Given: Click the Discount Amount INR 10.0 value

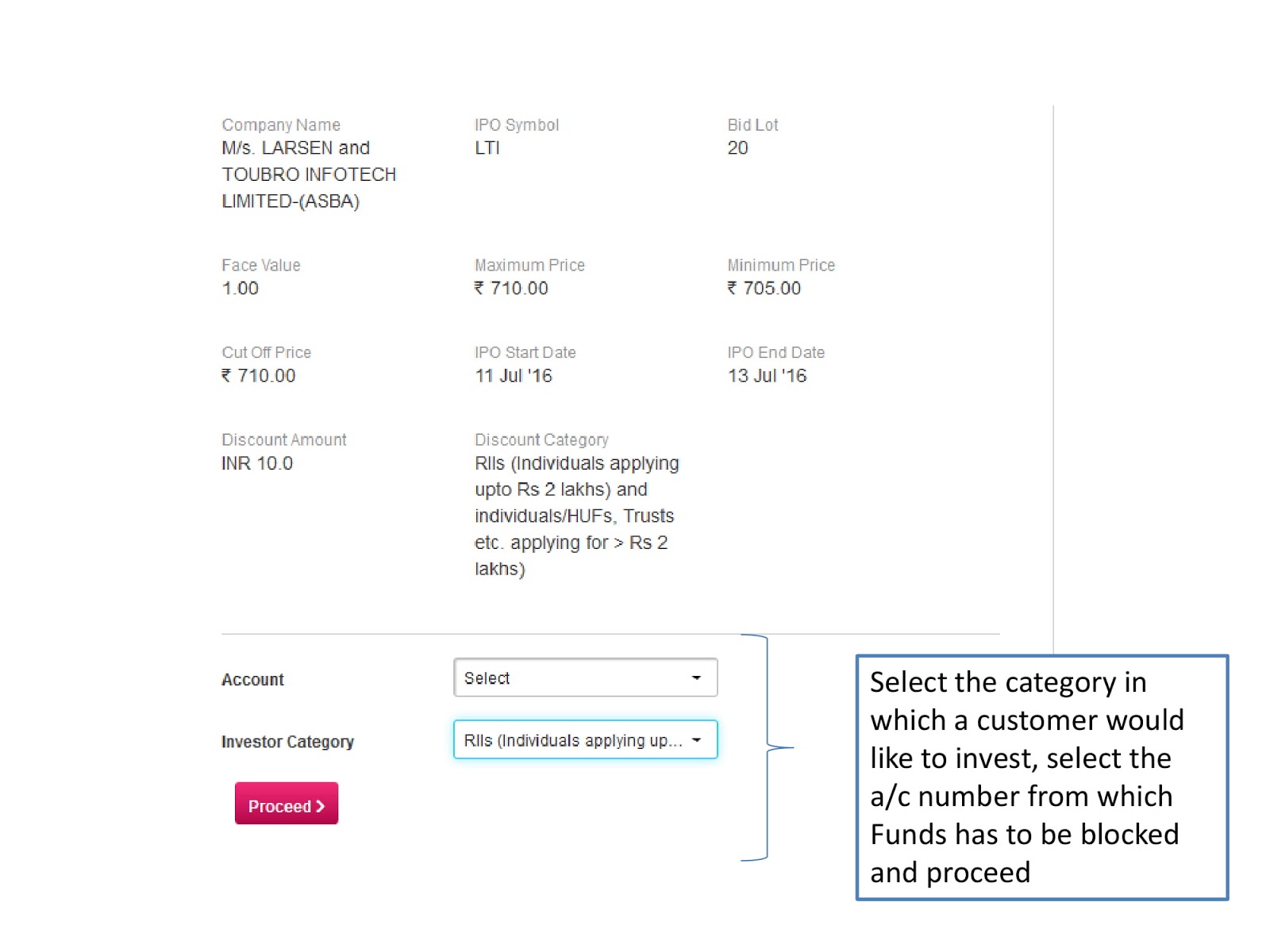Looking at the screenshot, I should coord(257,463).
